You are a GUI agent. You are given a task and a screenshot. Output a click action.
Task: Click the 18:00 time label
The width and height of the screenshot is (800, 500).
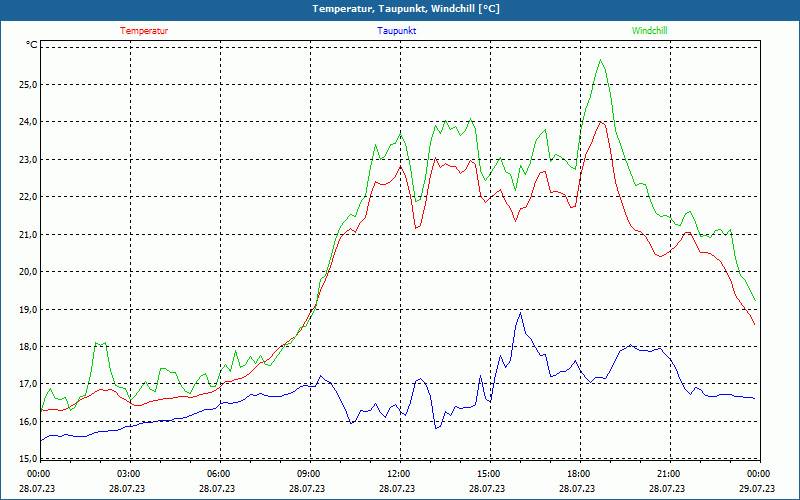coord(578,474)
